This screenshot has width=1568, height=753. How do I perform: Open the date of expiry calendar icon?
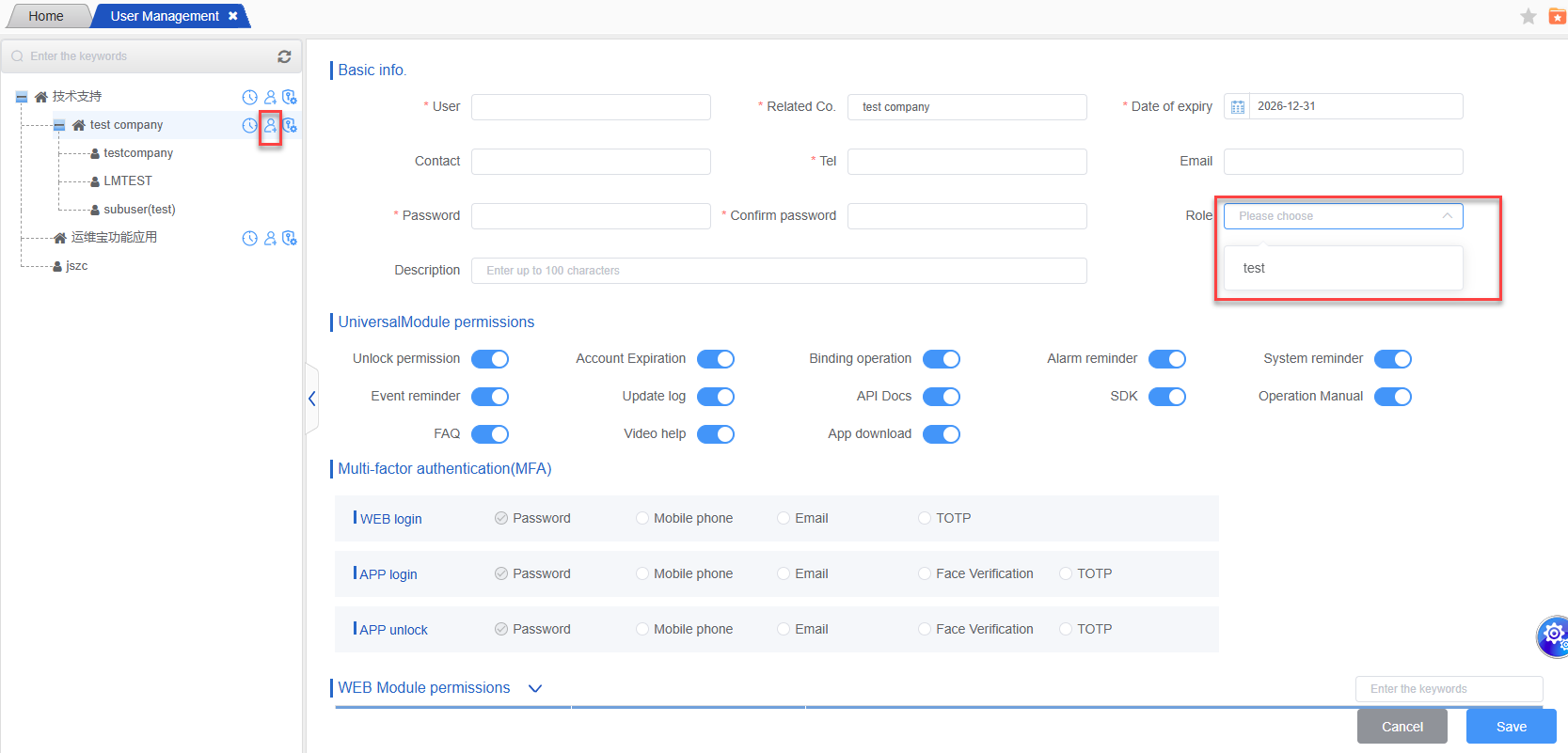click(x=1238, y=107)
